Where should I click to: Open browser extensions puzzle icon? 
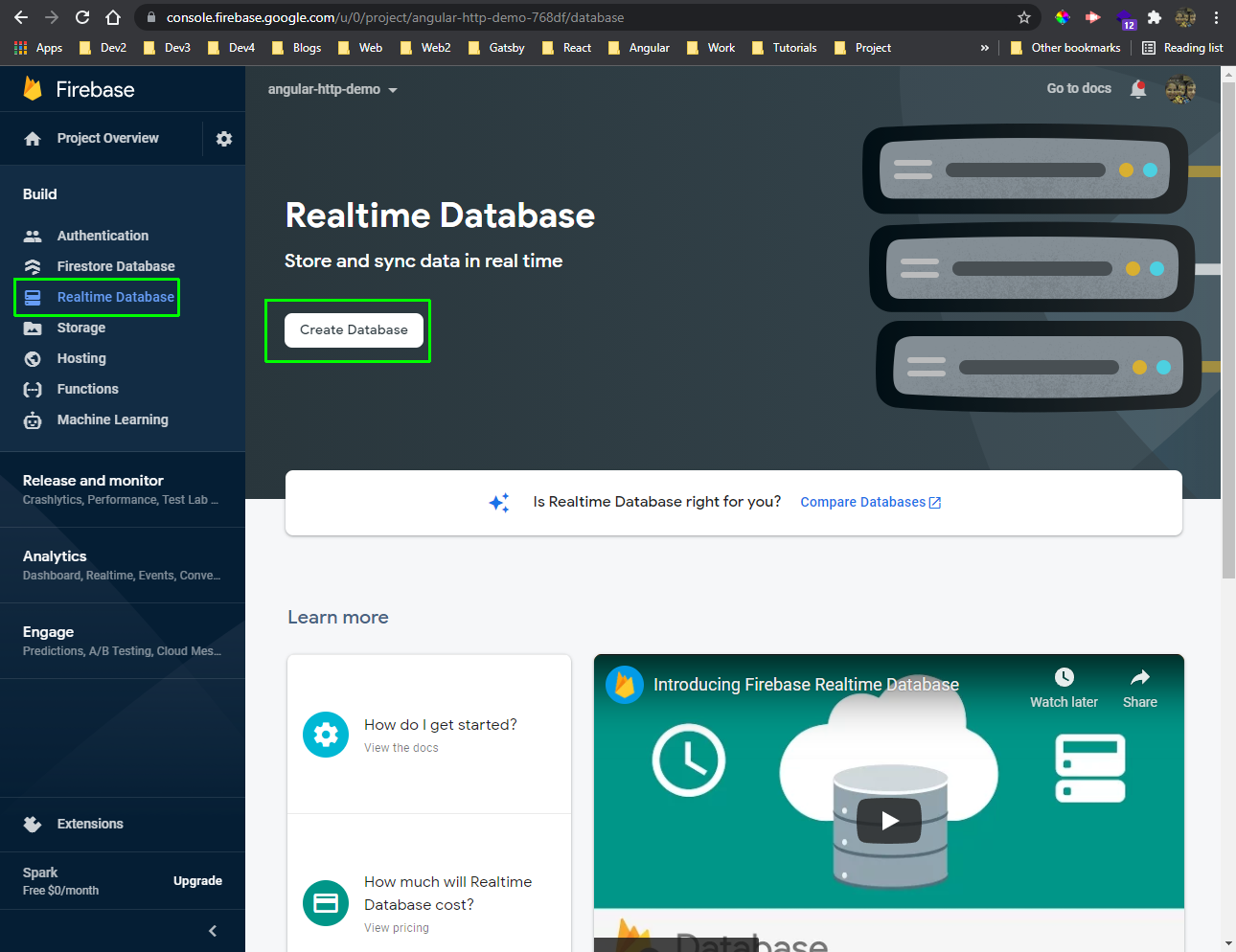click(1155, 17)
